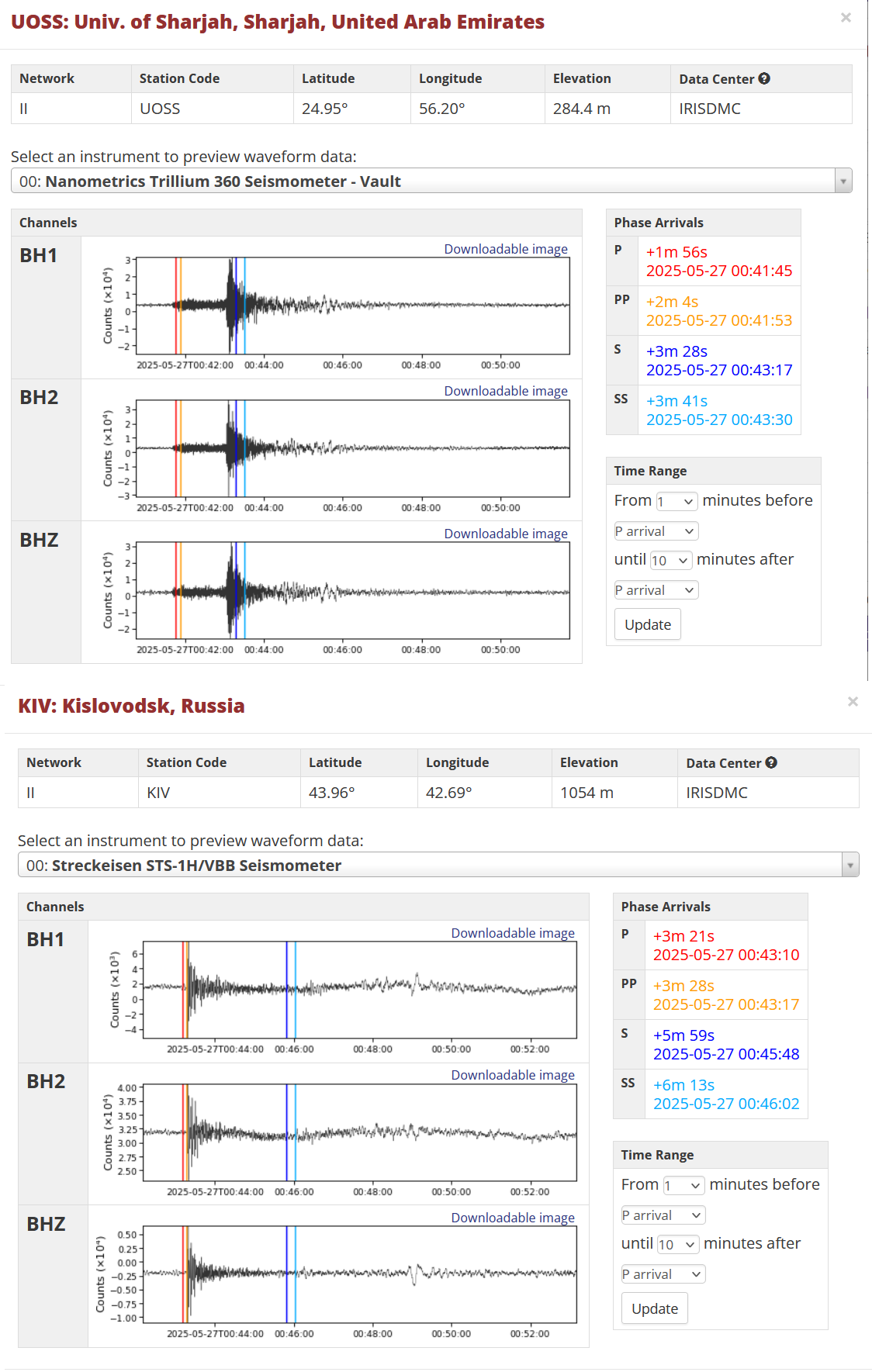Click KIV SS arrival time 00:46:02
This screenshot has height=1372, width=872.
click(x=726, y=1104)
